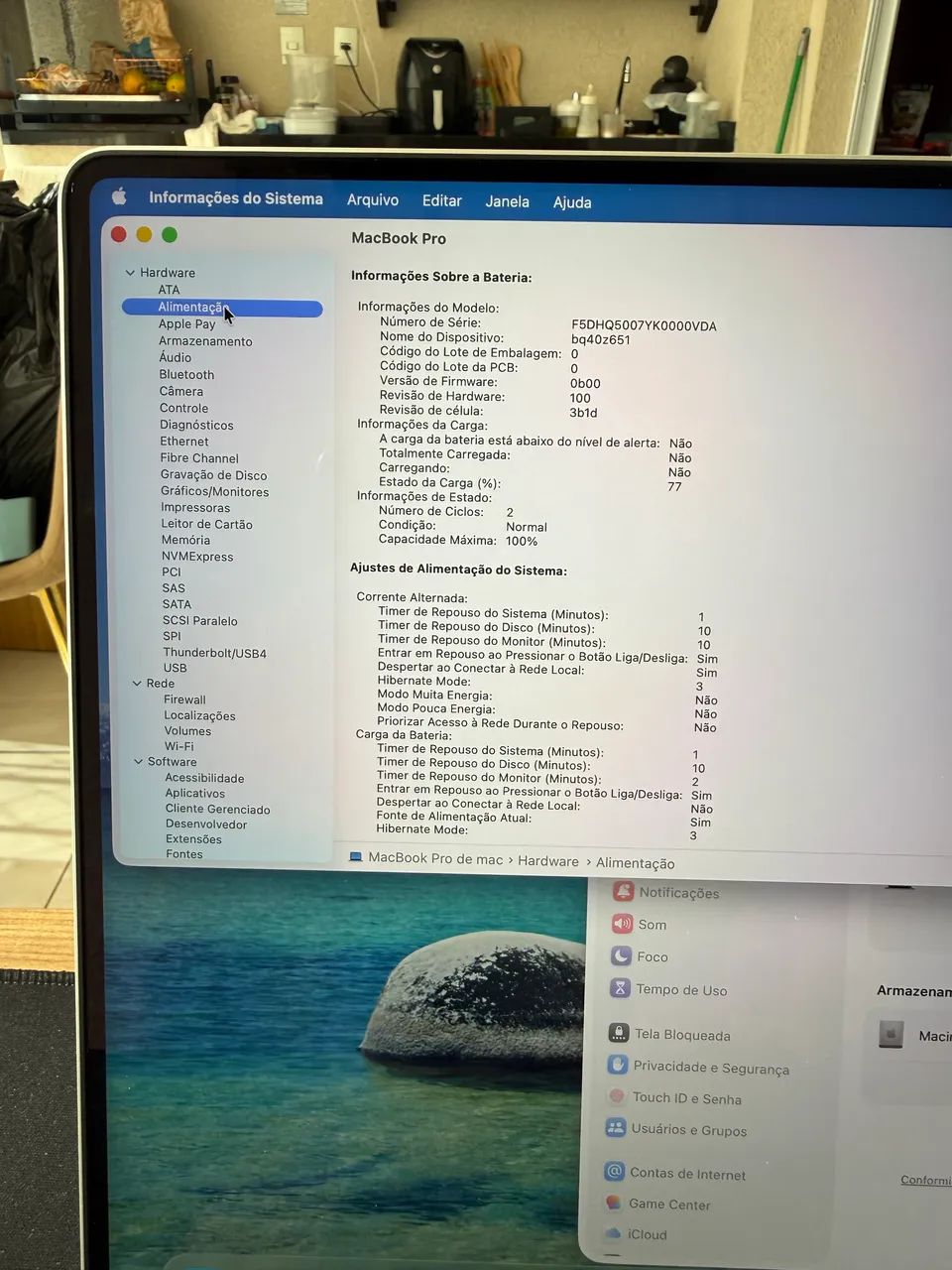Select Thunderbolt/USB4 in the sidebar
The width and height of the screenshot is (952, 1270).
214,653
